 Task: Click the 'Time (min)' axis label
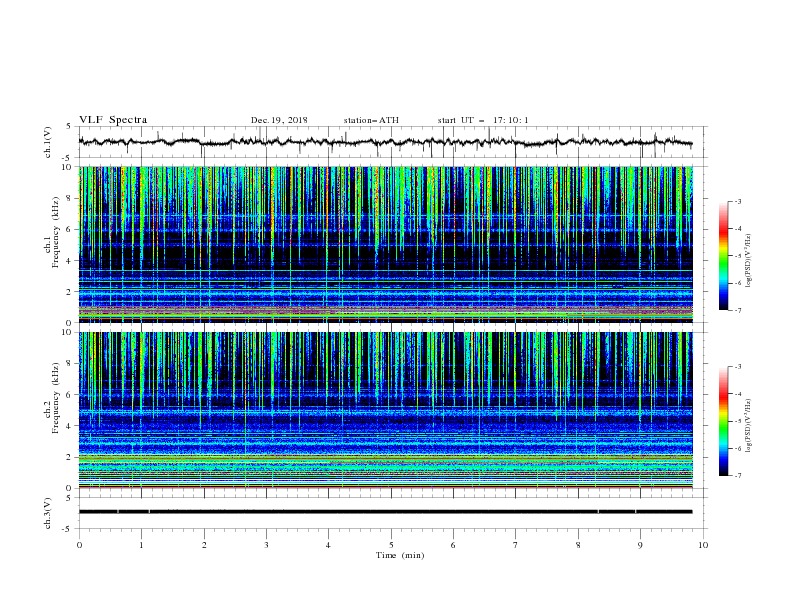tap(400, 555)
